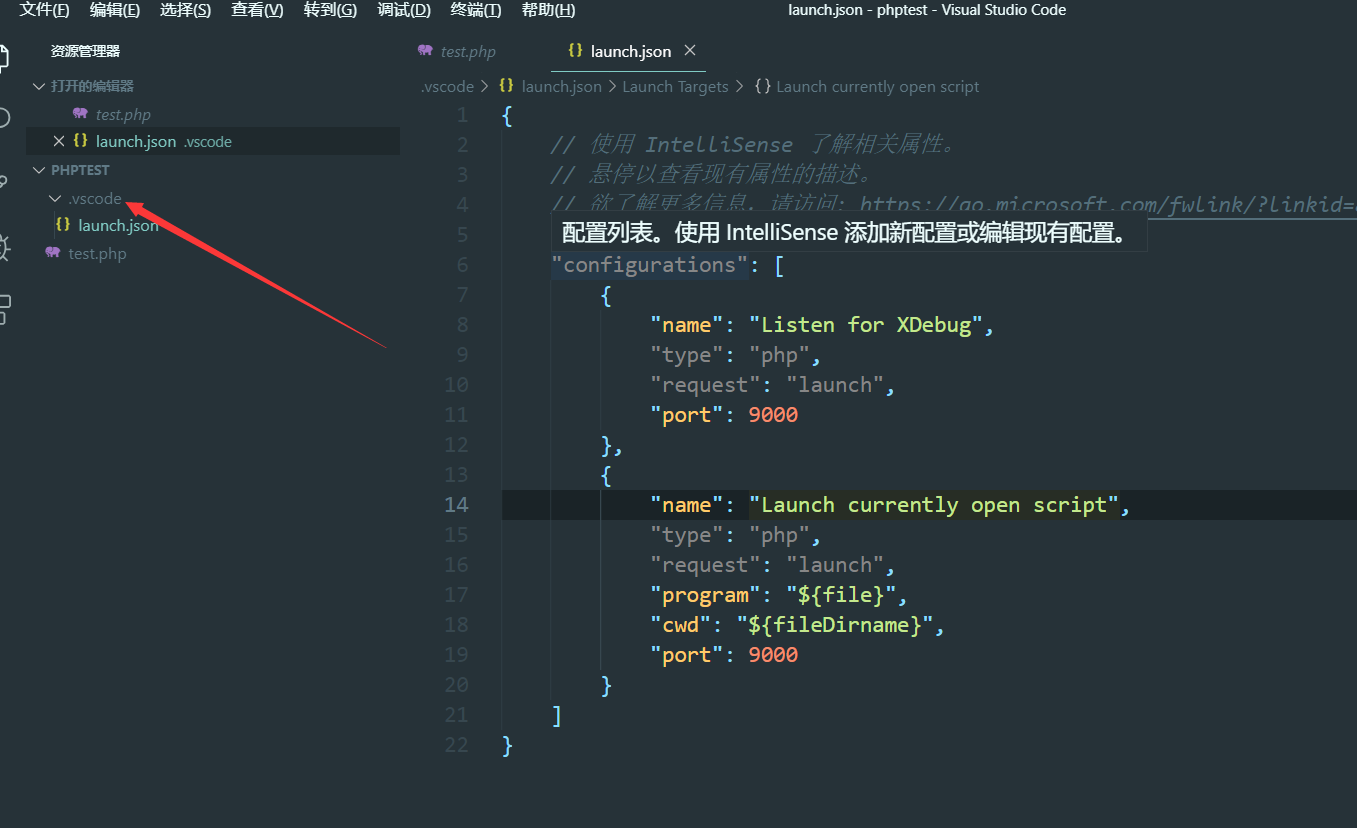Click the "configurations" key on line 6
Viewport: 1357px width, 828px height.
[x=650, y=264]
